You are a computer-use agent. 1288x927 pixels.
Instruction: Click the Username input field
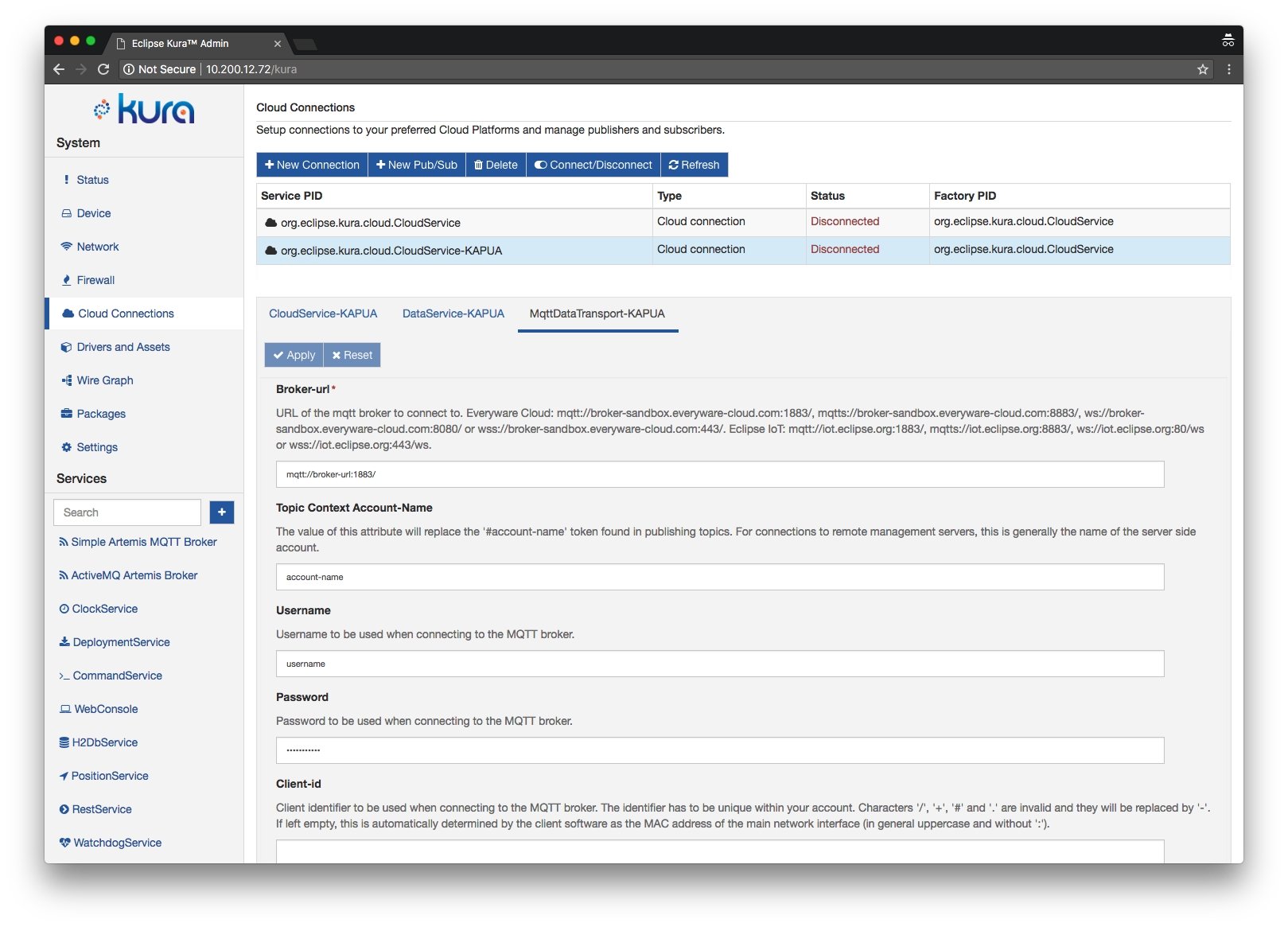coord(720,664)
